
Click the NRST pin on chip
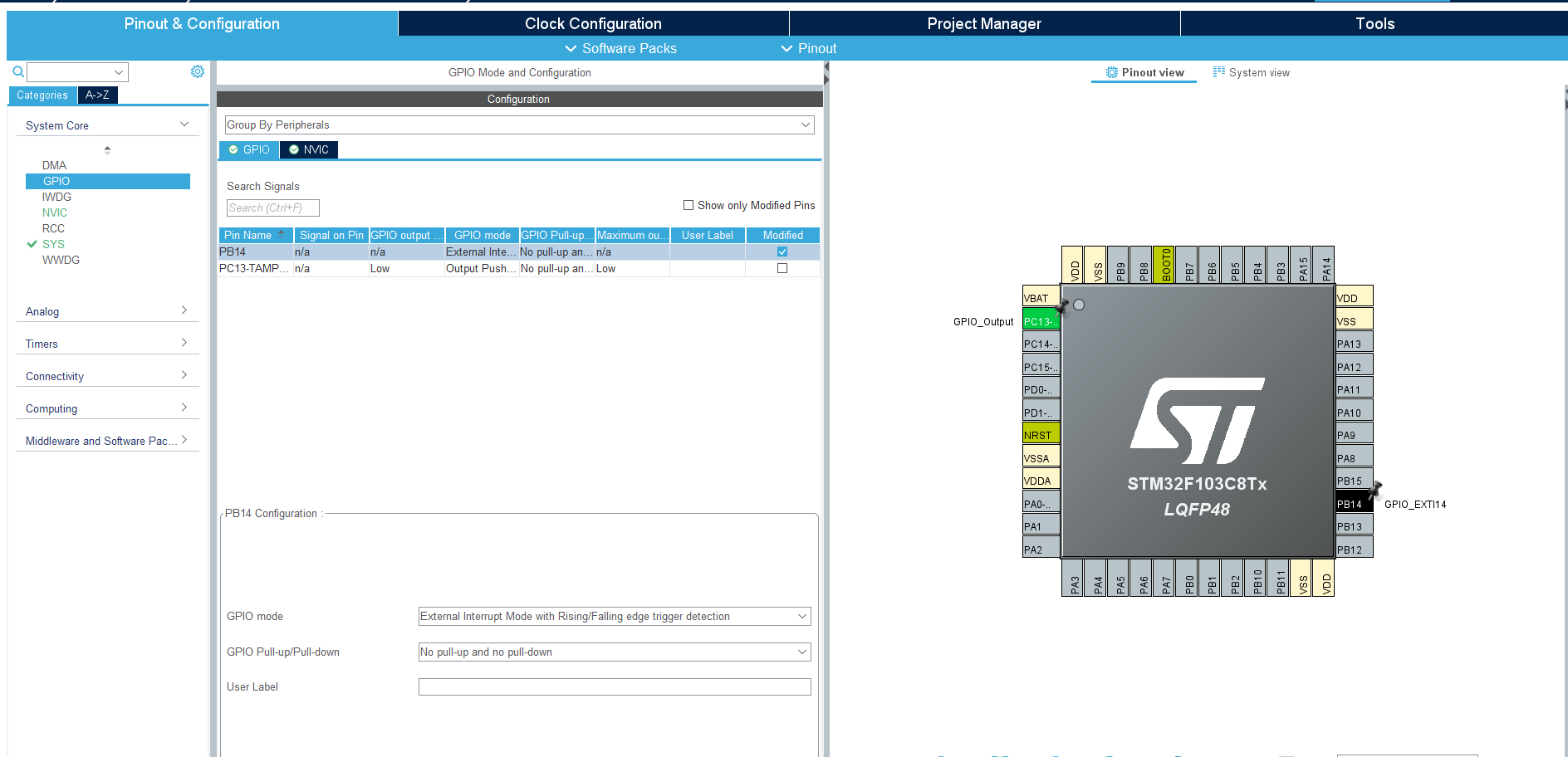point(1041,435)
